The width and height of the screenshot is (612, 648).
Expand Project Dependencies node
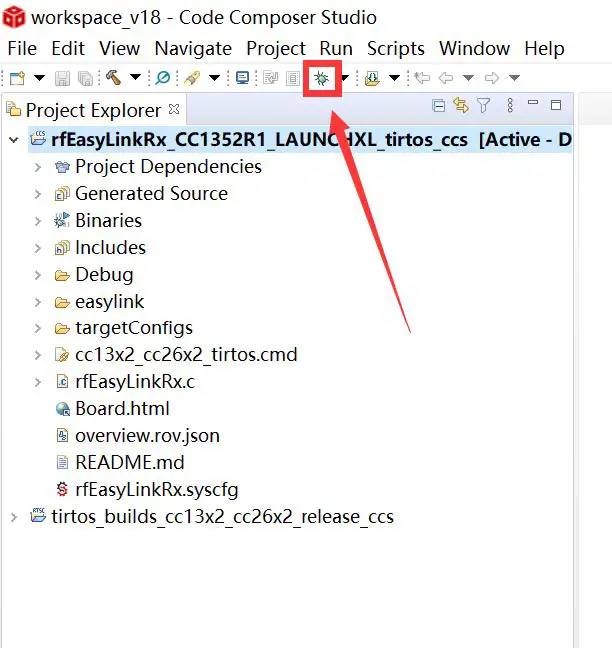(38, 167)
